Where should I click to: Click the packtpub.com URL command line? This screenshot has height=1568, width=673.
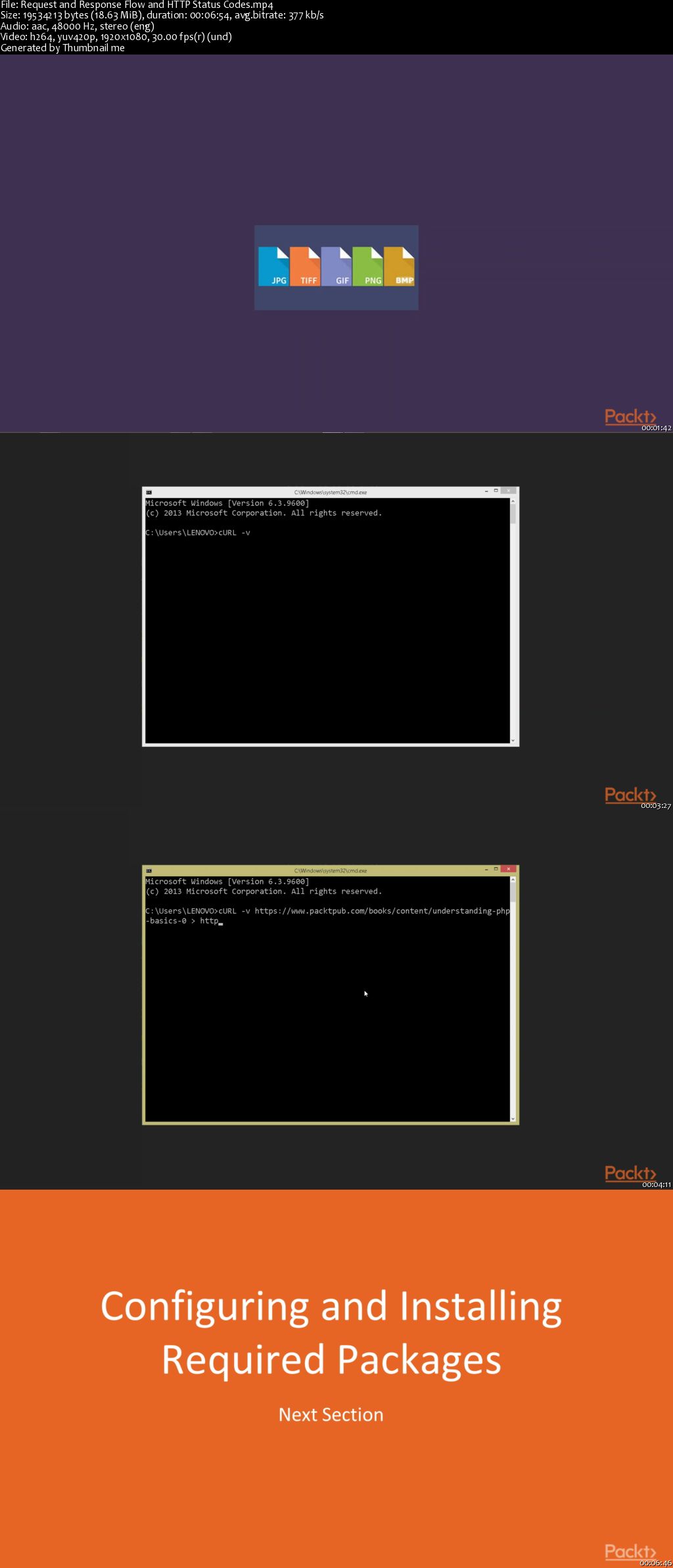click(327, 911)
